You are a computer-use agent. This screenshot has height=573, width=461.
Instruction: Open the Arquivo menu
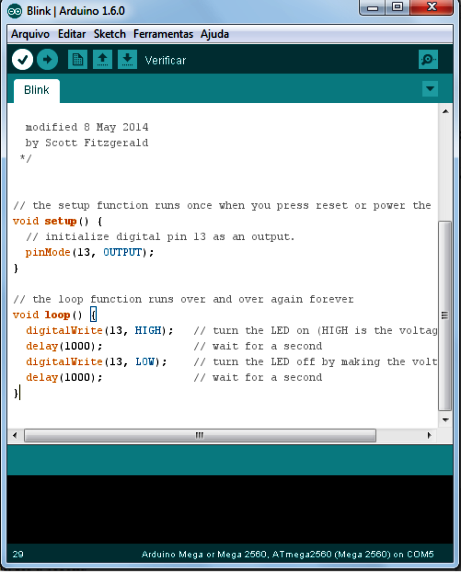30,34
